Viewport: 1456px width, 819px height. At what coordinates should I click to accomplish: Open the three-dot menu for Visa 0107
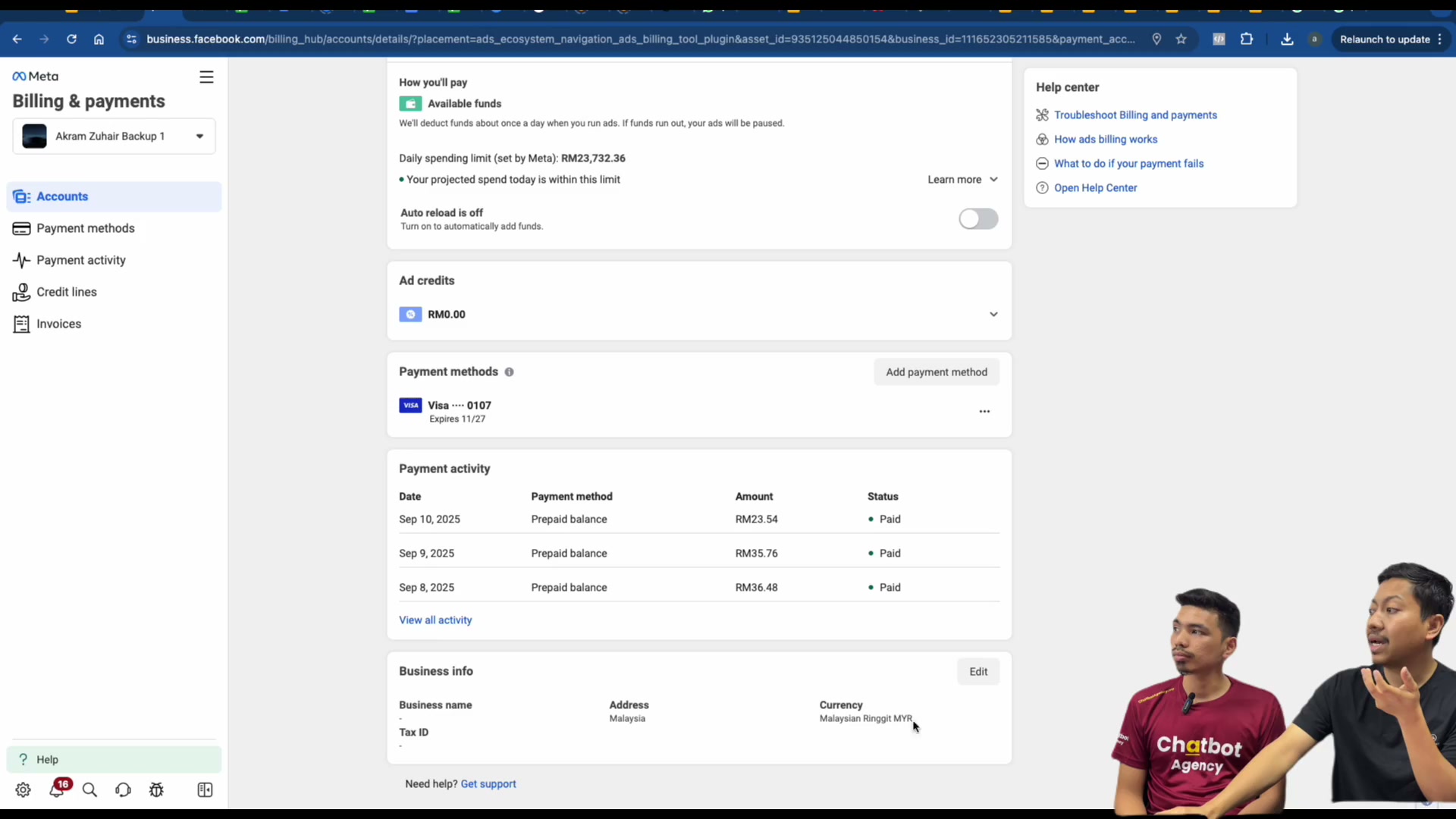tap(984, 411)
